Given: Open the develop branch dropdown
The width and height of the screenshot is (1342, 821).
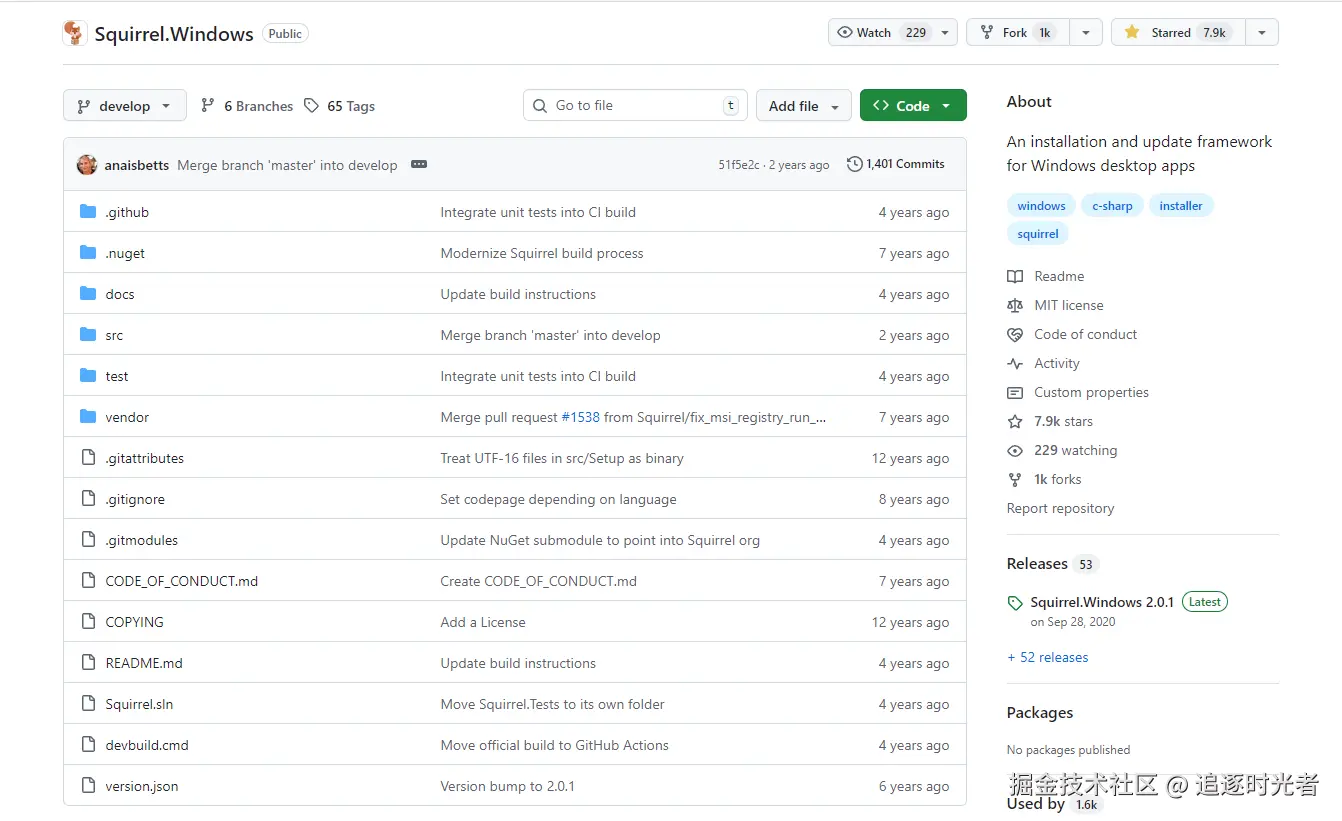Looking at the screenshot, I should [124, 106].
